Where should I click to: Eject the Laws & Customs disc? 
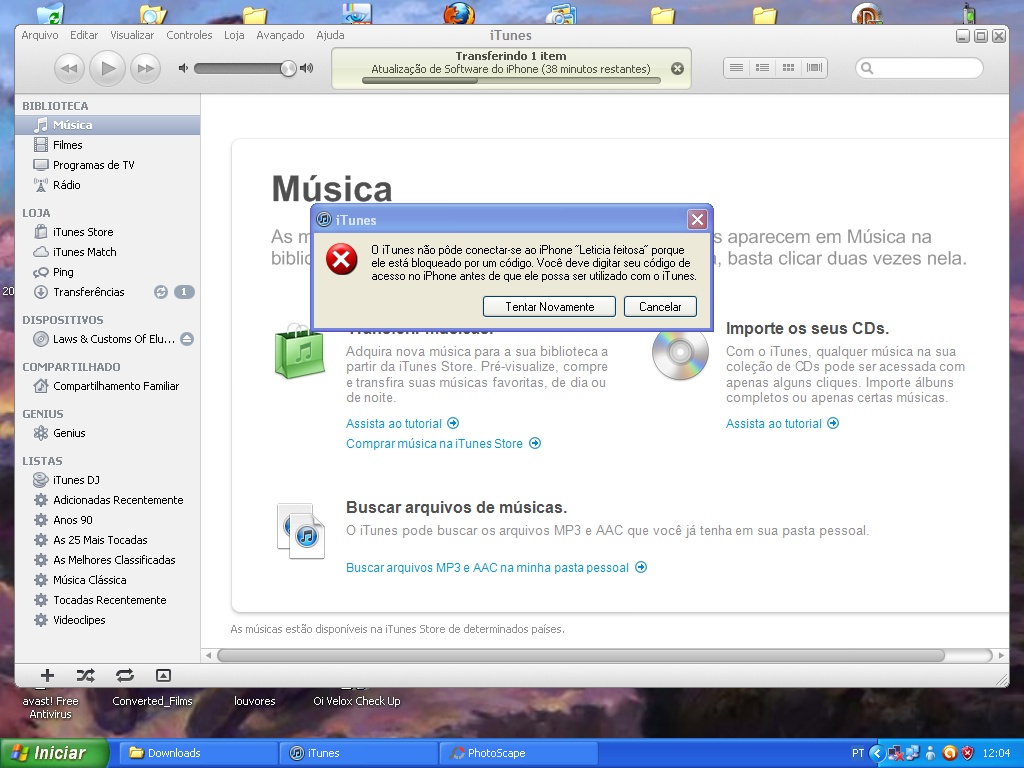click(187, 339)
